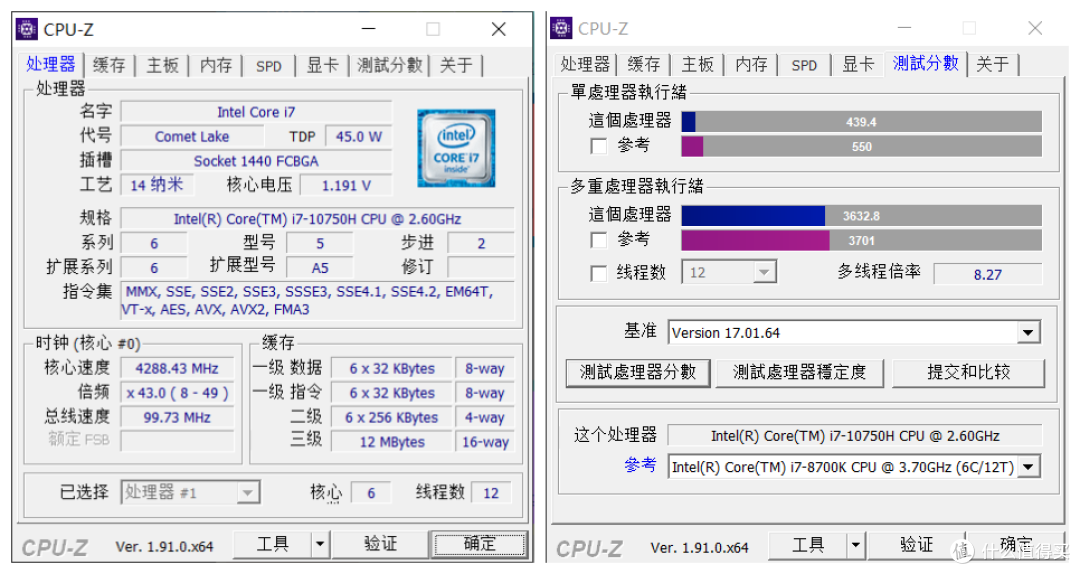Click the 多线程倍率 field showing 8.27
Image resolution: width=1080 pixels, height=574 pixels.
[988, 274]
